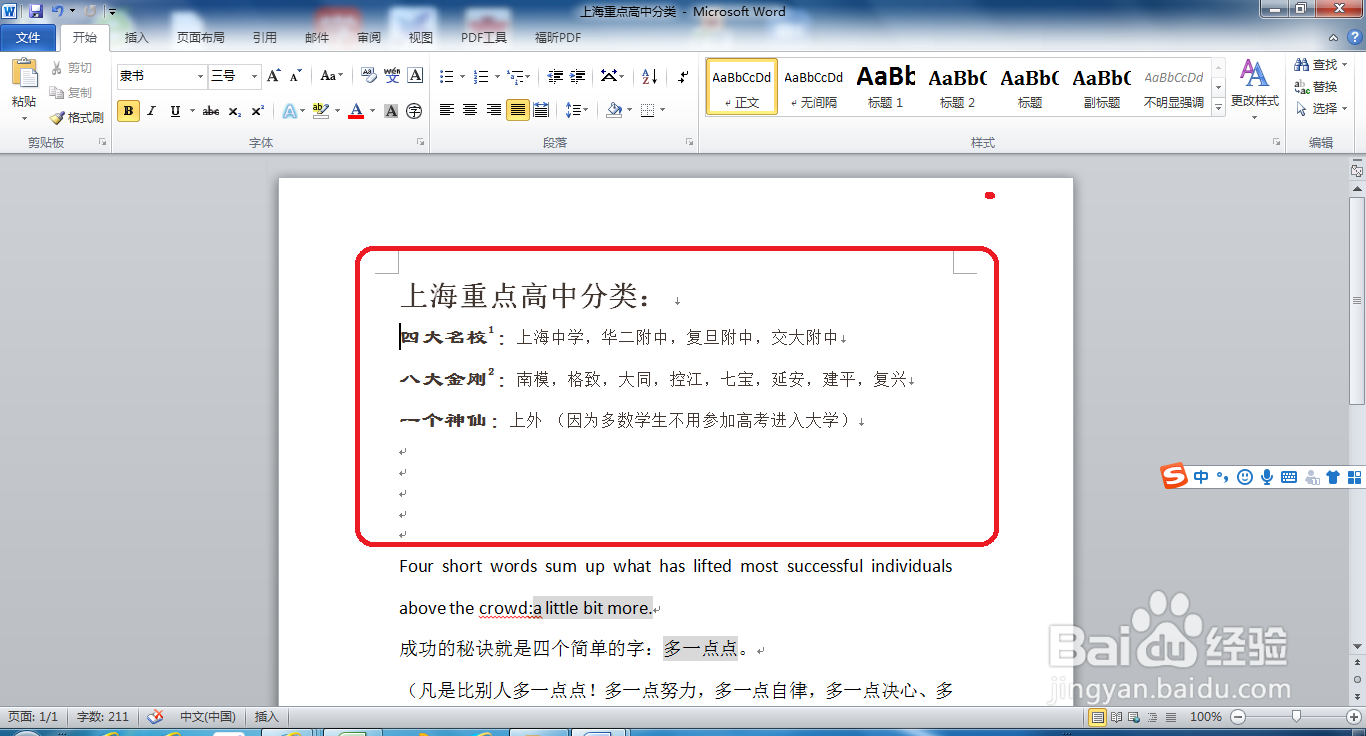Toggle Underline formatting

pos(175,111)
